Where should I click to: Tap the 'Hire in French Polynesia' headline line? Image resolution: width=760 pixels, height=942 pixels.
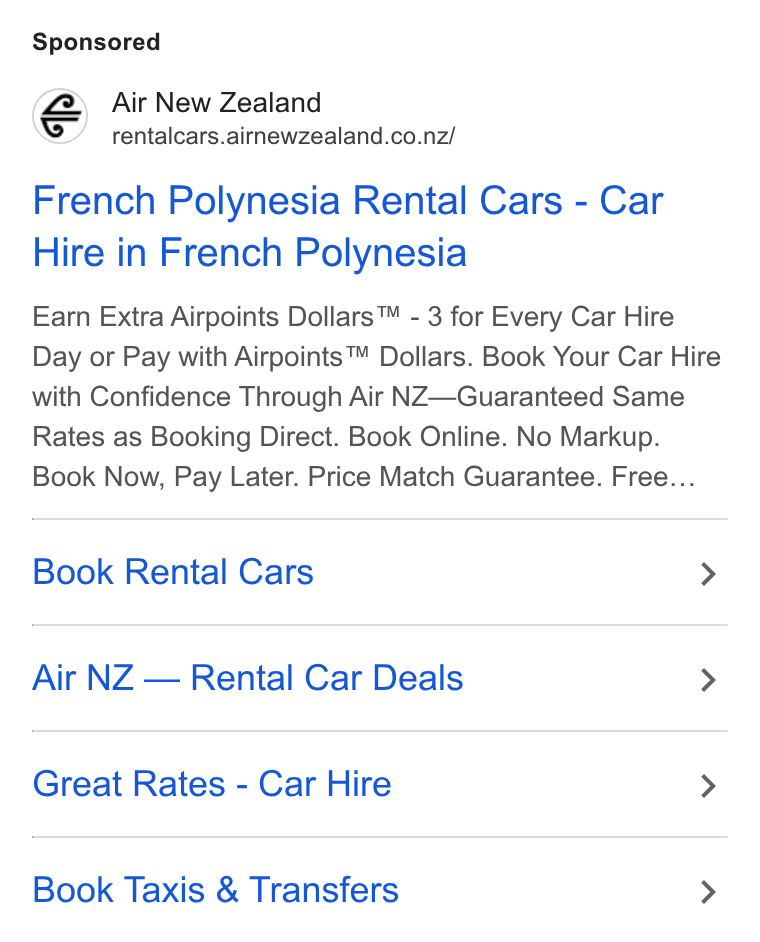pyautogui.click(x=249, y=253)
